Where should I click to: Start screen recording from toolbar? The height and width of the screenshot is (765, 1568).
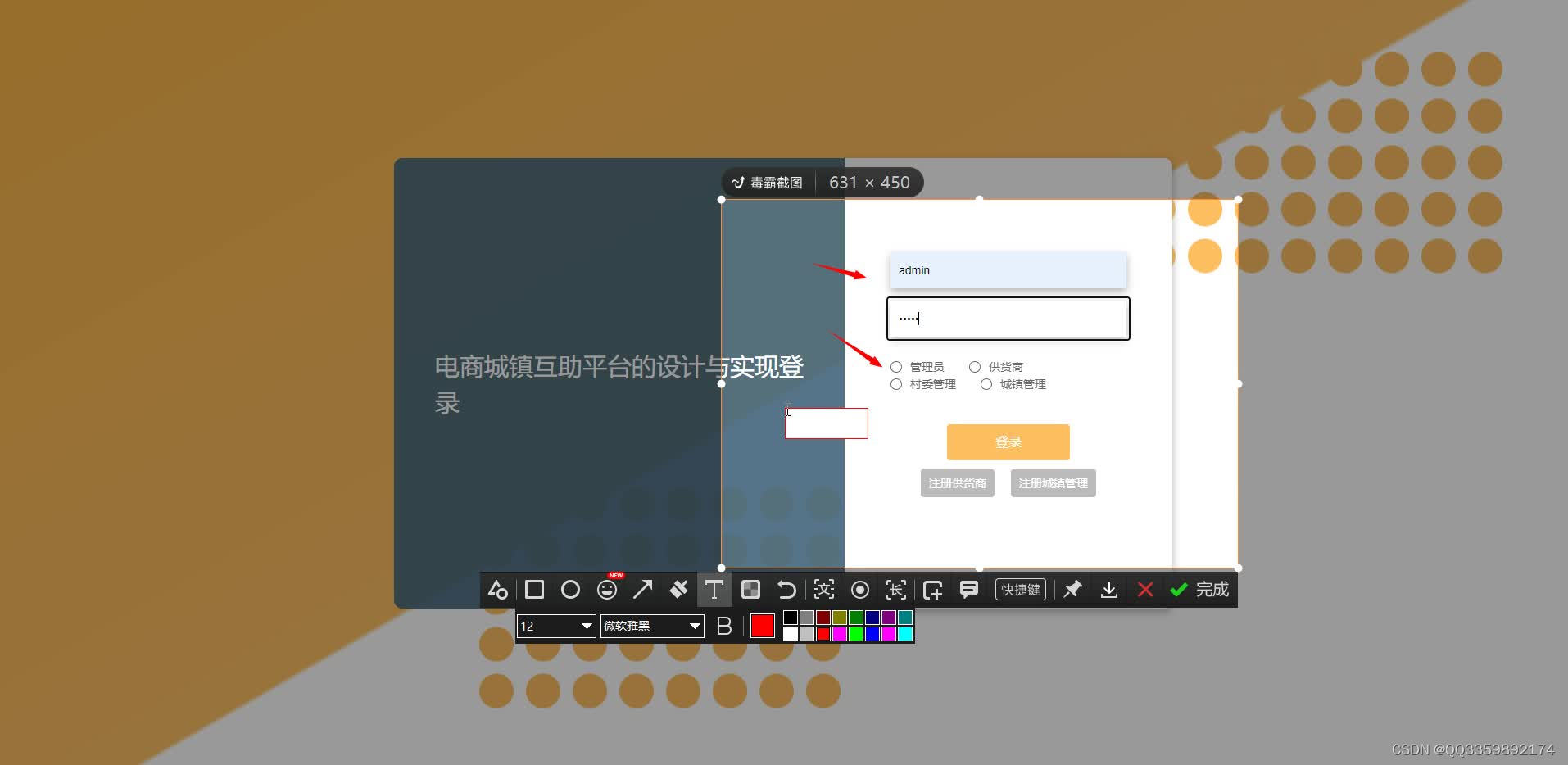860,590
